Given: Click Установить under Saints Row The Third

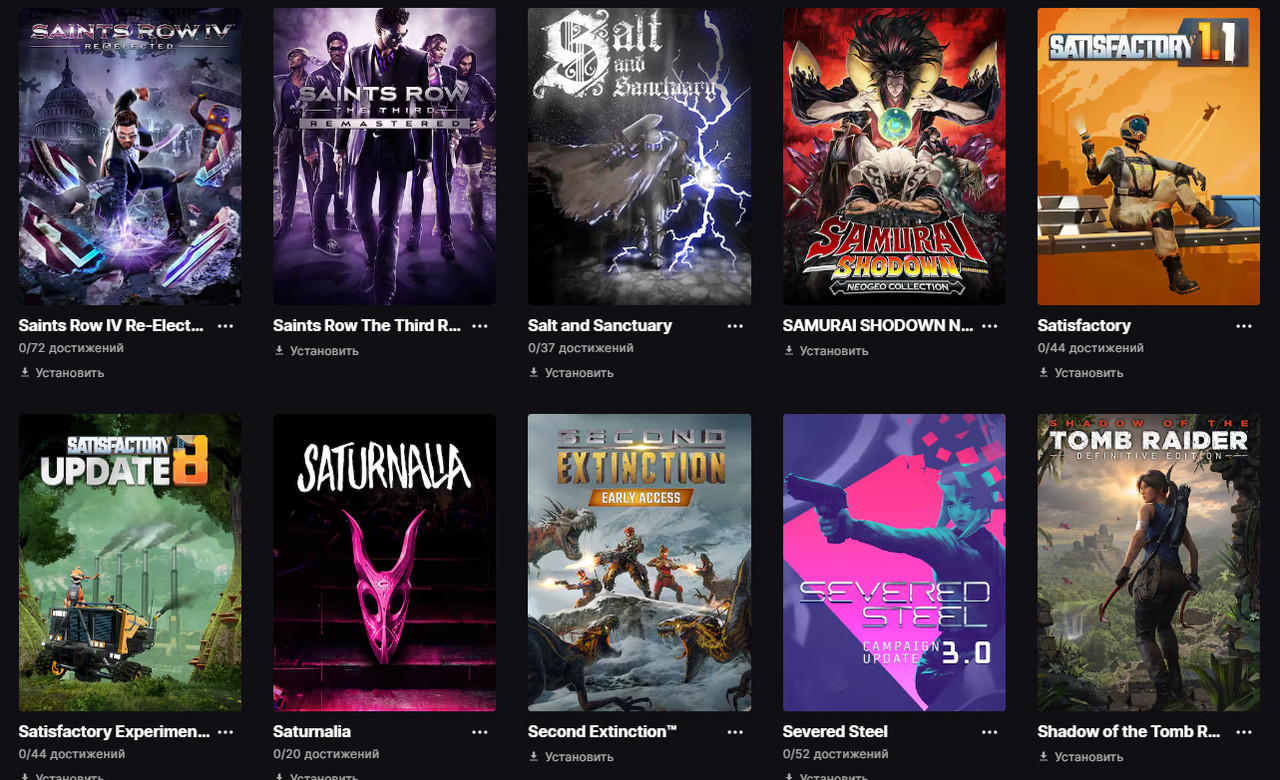Looking at the screenshot, I should click(316, 351).
